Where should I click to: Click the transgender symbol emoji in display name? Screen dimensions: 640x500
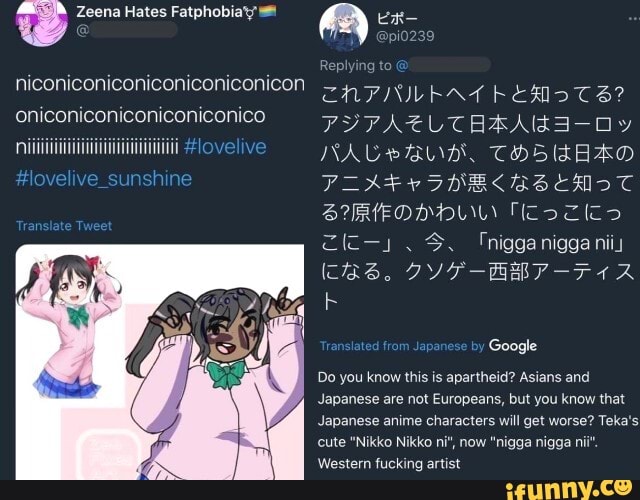tap(250, 13)
